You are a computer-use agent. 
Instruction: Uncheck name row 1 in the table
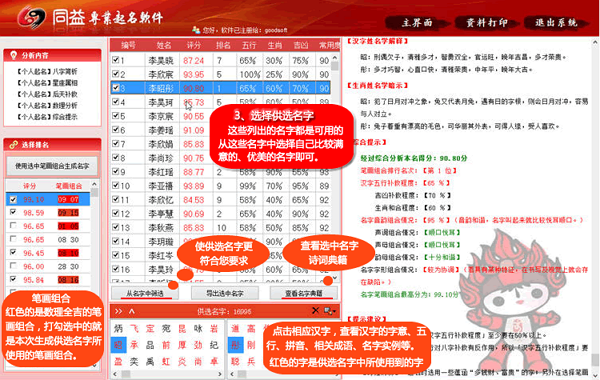(116, 60)
